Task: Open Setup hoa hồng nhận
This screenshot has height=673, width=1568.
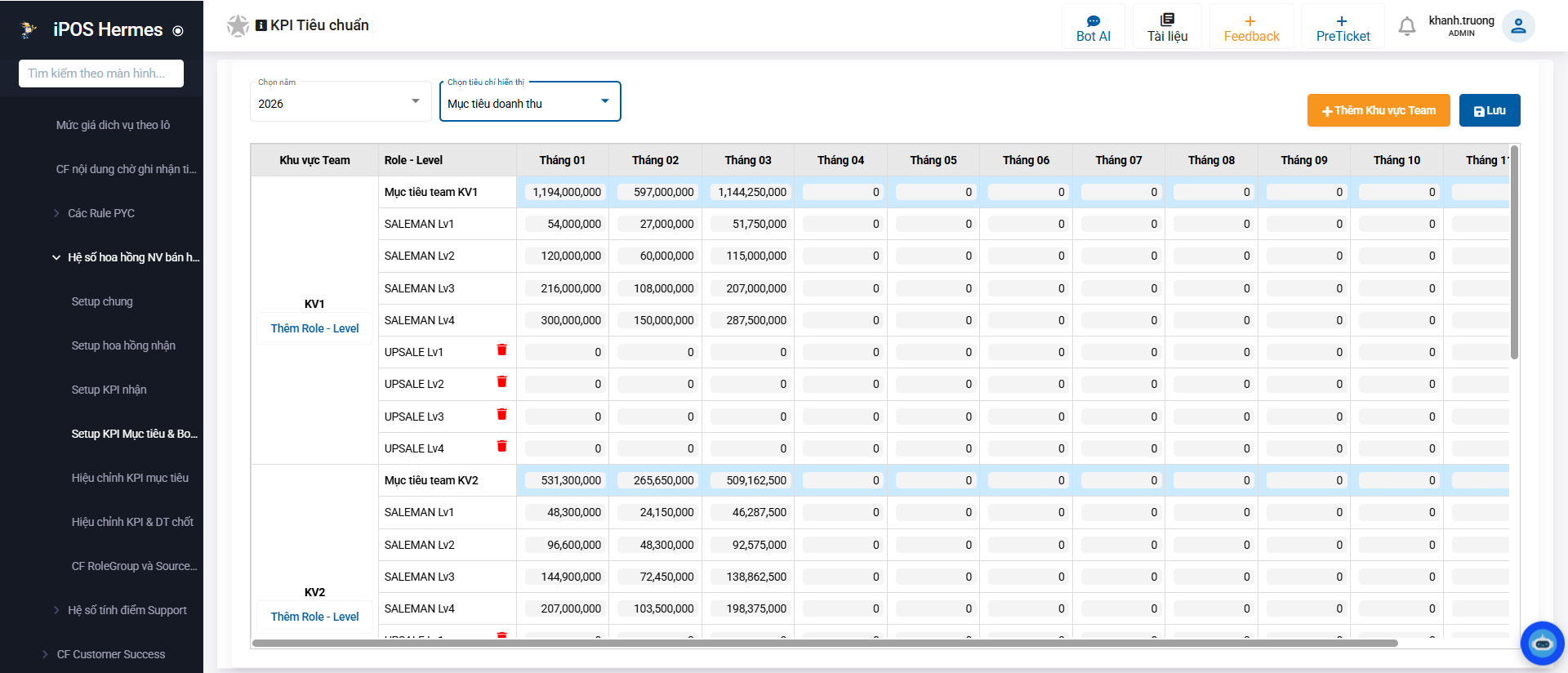Action: click(x=123, y=345)
